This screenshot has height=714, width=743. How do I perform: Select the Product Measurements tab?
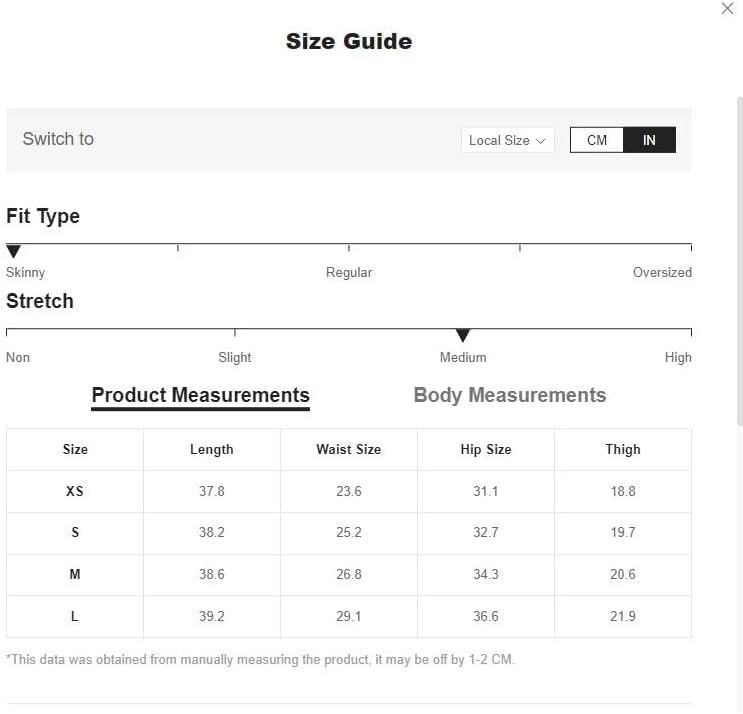click(200, 395)
